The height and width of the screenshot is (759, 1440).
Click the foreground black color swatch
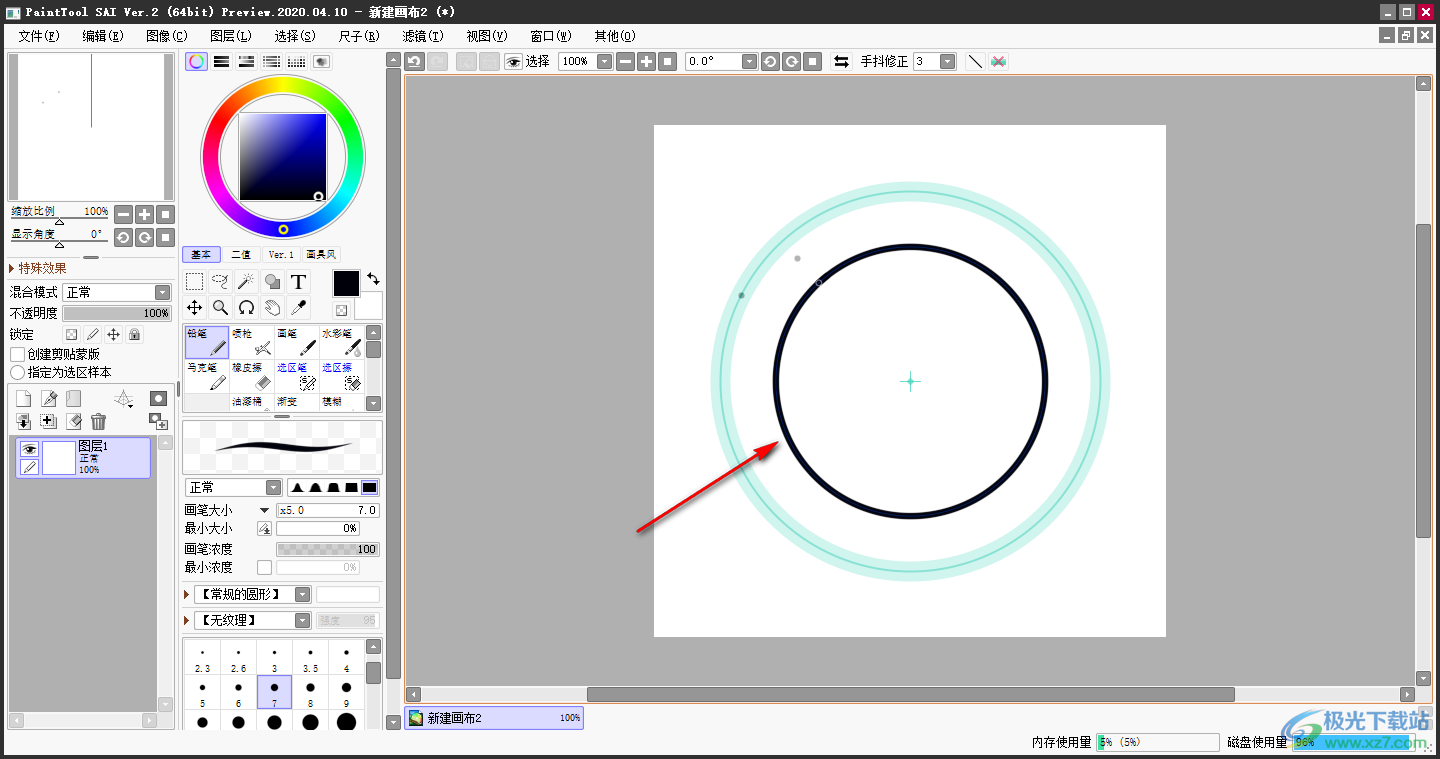pos(346,283)
